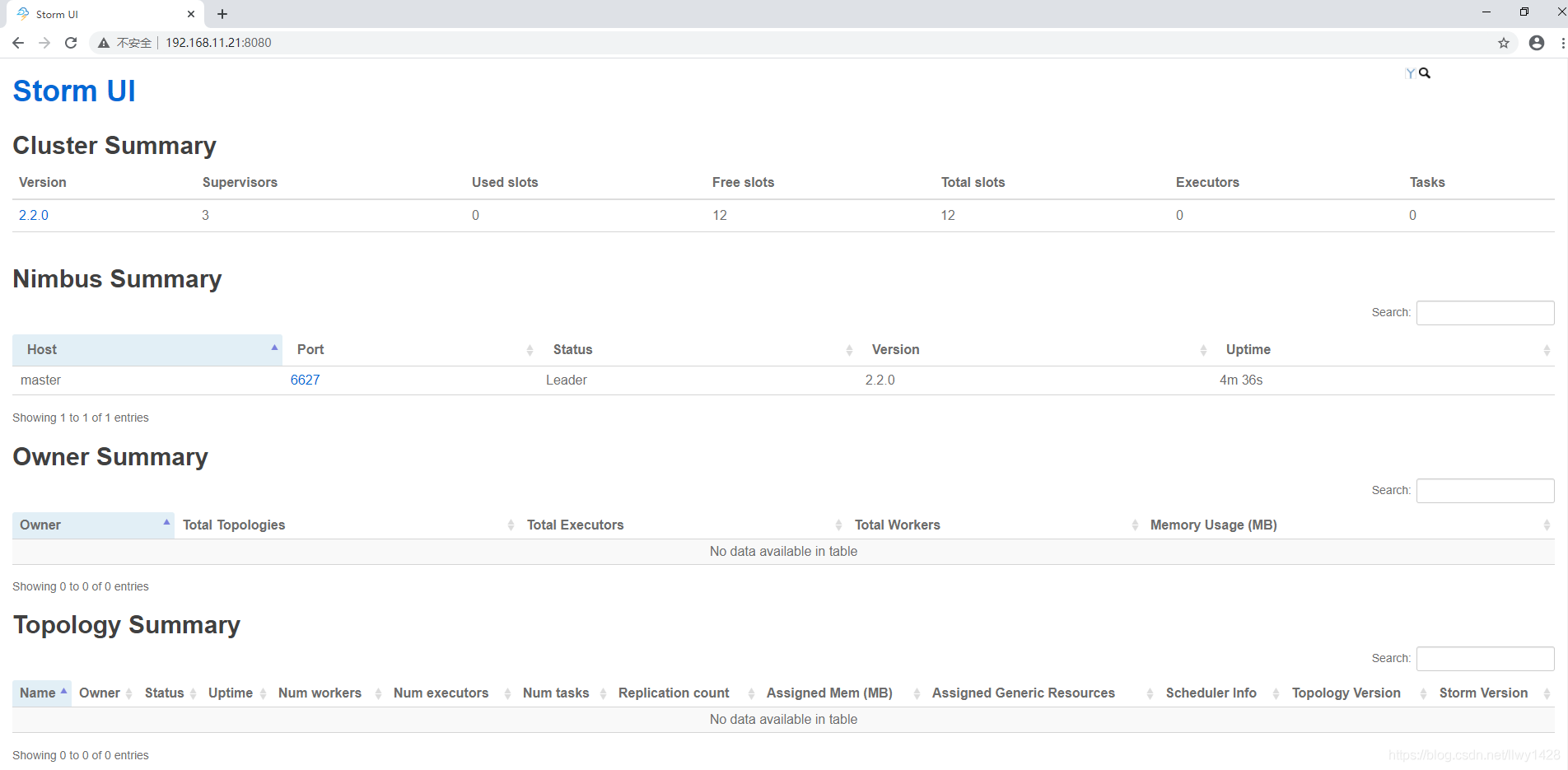Viewport: 1568px width, 770px height.
Task: Click the magnifier search icon top right
Action: 1425,73
